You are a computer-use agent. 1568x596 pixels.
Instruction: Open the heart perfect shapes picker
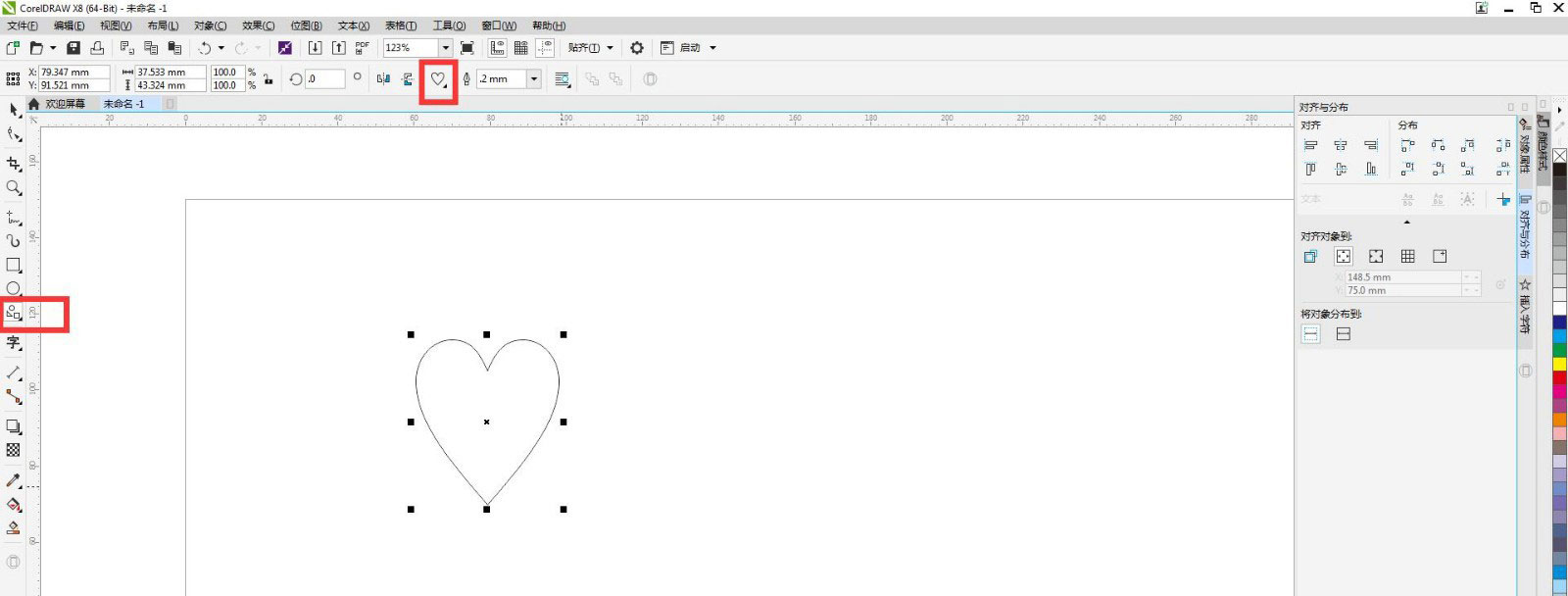click(x=439, y=79)
